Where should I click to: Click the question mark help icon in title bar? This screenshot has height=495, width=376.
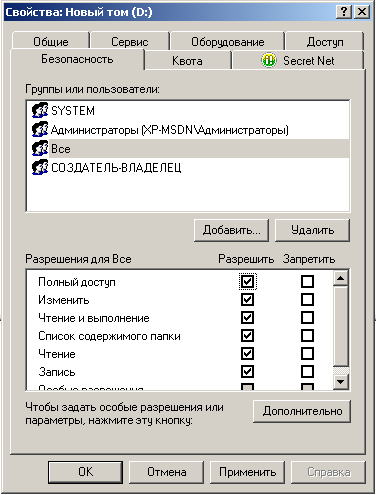[x=344, y=12]
